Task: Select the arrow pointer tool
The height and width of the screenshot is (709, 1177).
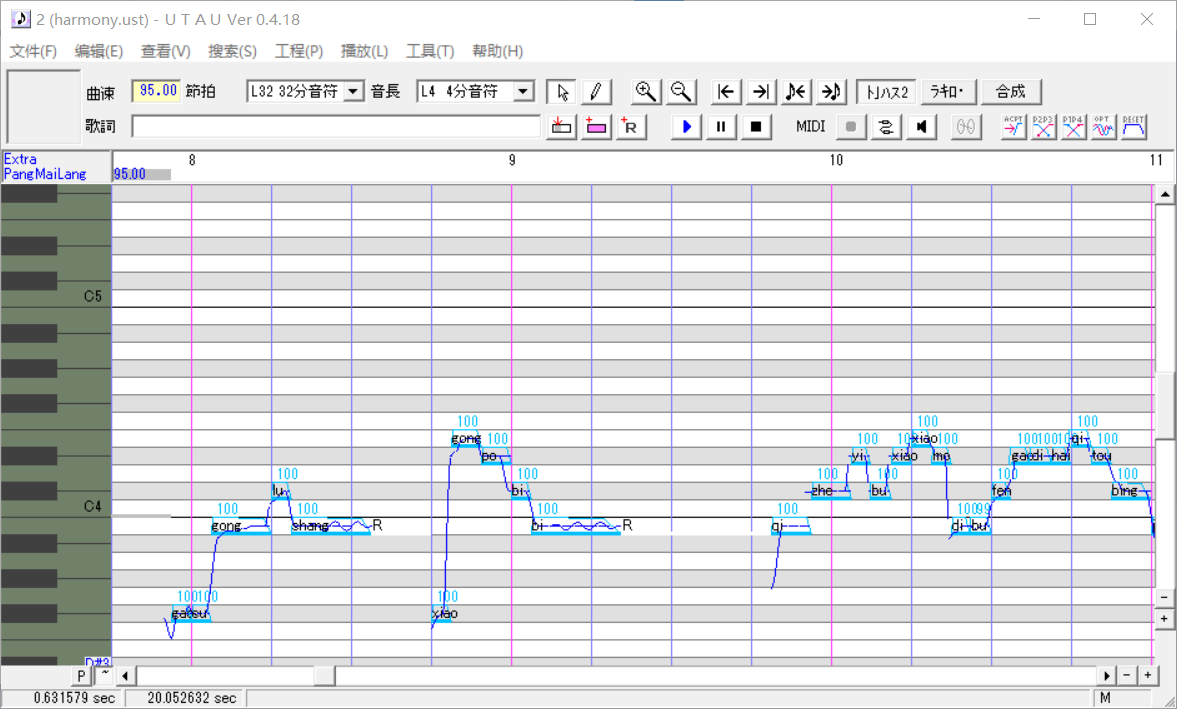Action: pos(561,92)
